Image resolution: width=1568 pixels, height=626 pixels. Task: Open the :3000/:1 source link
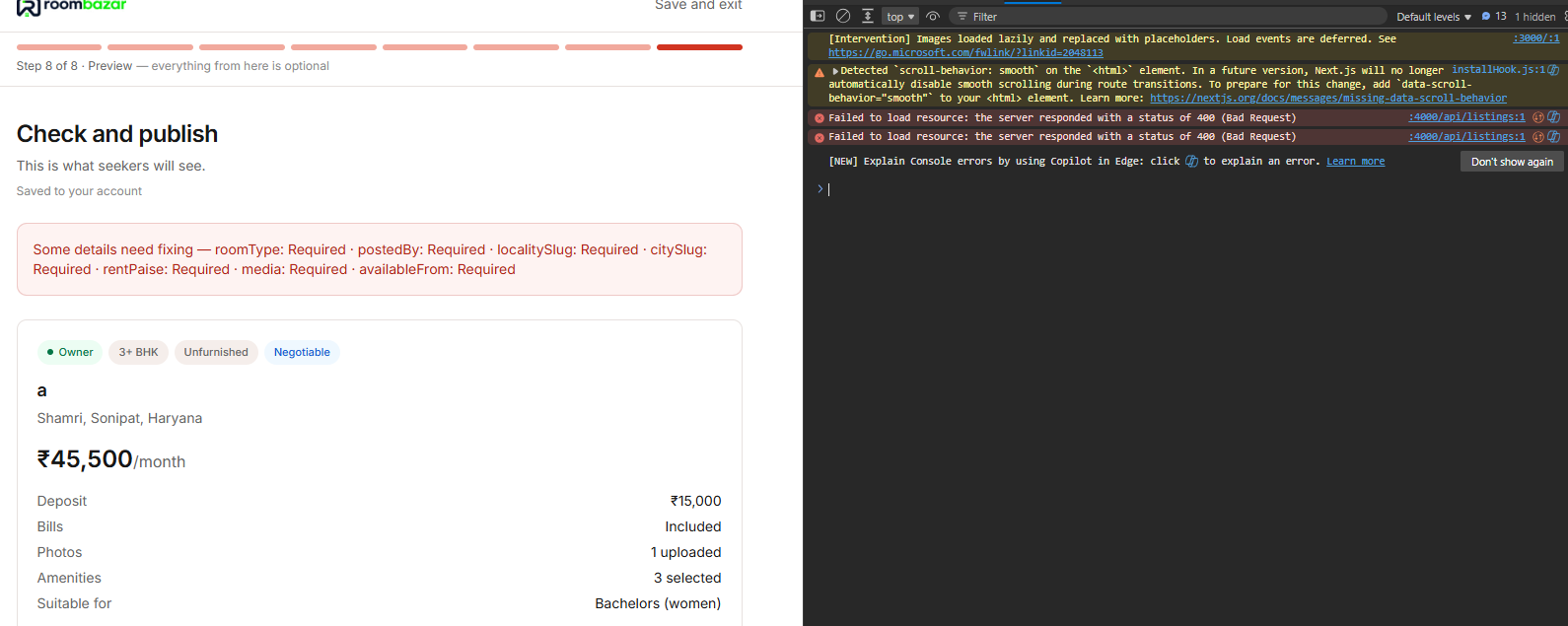(x=1536, y=38)
